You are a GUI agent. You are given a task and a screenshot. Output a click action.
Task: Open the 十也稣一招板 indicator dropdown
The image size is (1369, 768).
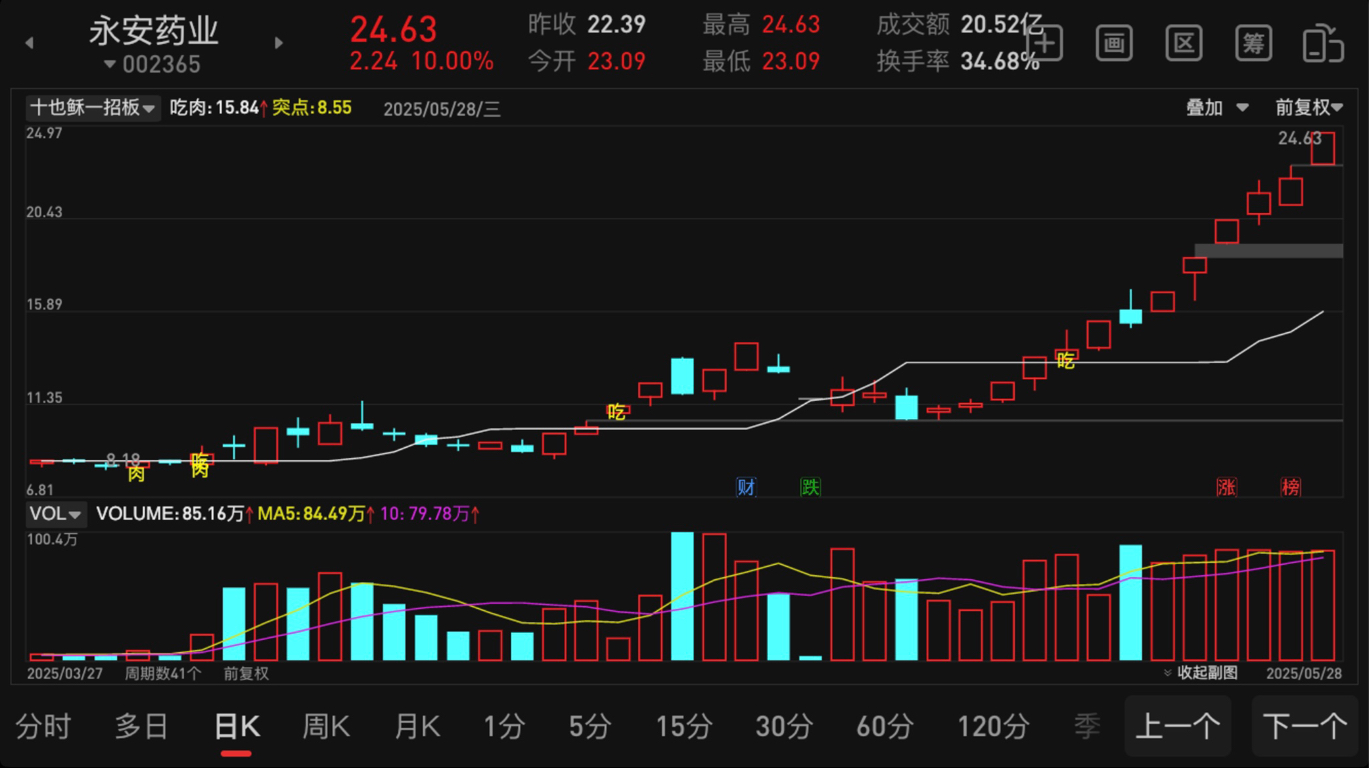click(92, 108)
